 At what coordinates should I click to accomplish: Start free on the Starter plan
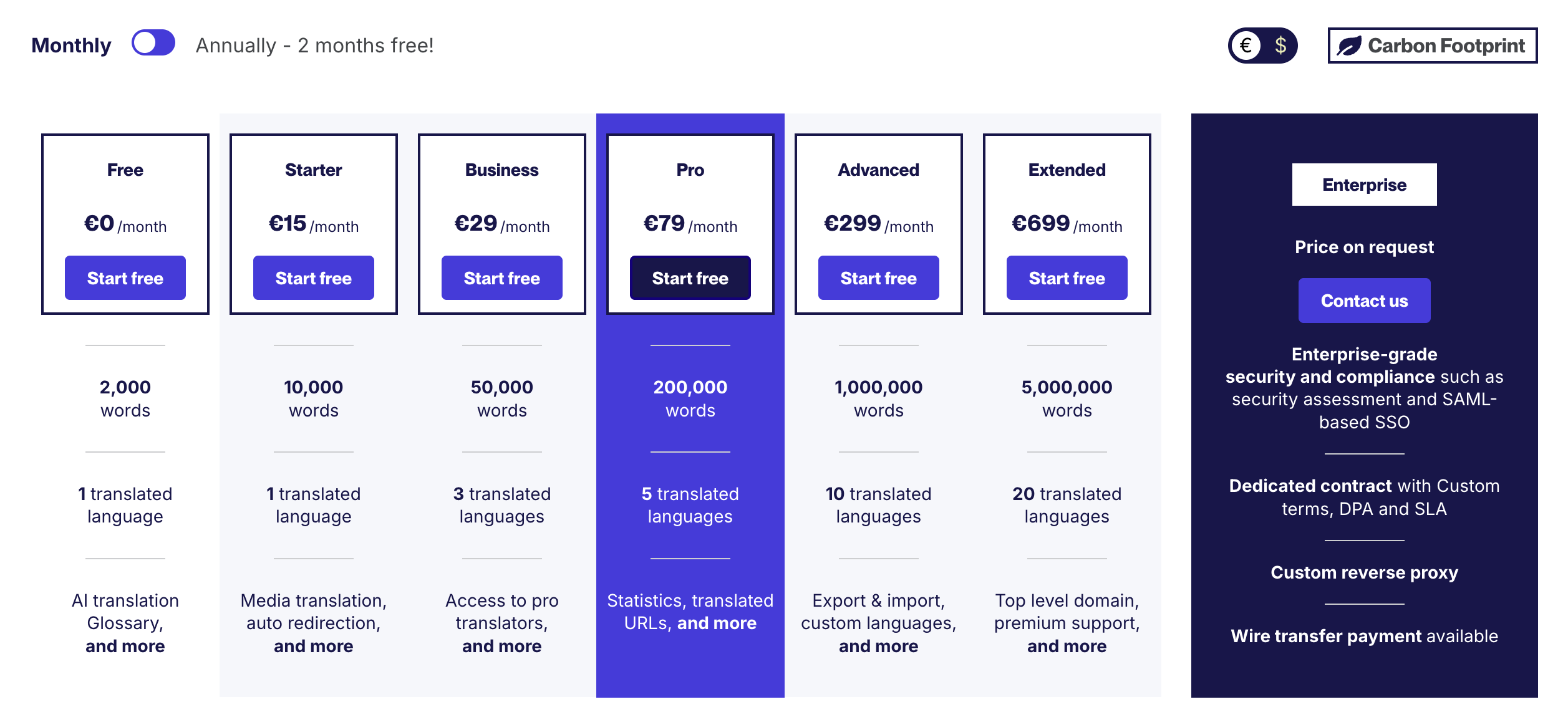[x=314, y=278]
